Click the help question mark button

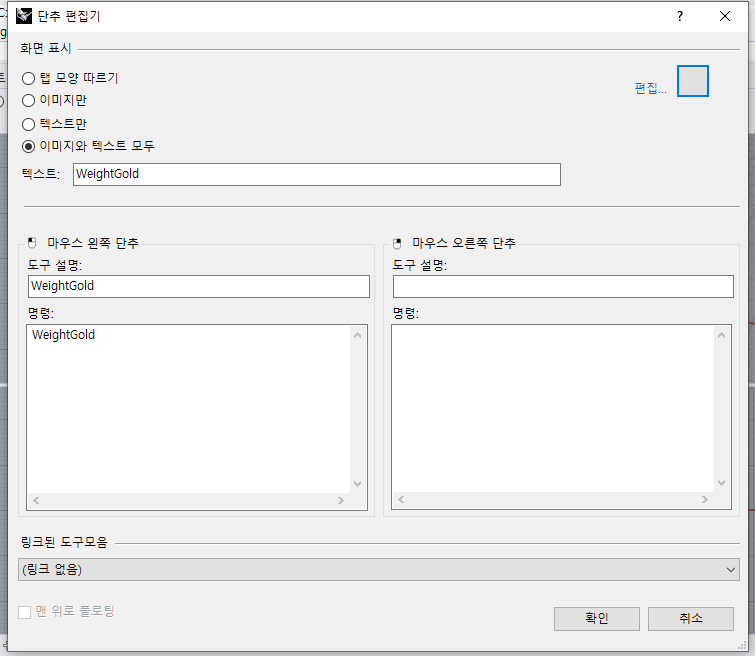click(679, 16)
